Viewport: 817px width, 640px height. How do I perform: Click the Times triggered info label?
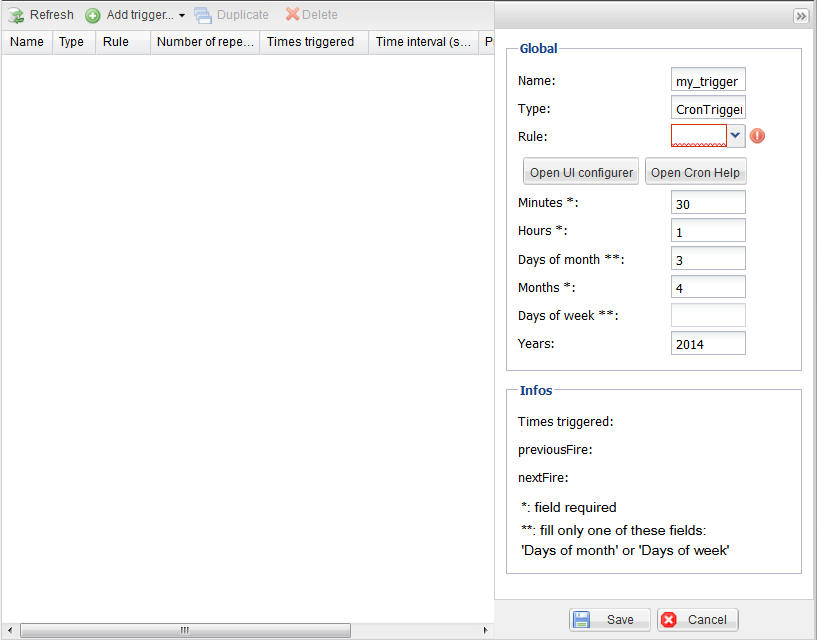point(565,422)
